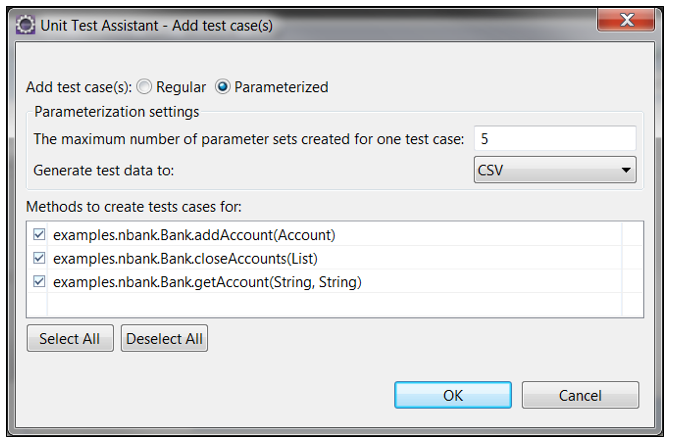Uncheck the addAccount(Account) method checkbox

[39, 235]
